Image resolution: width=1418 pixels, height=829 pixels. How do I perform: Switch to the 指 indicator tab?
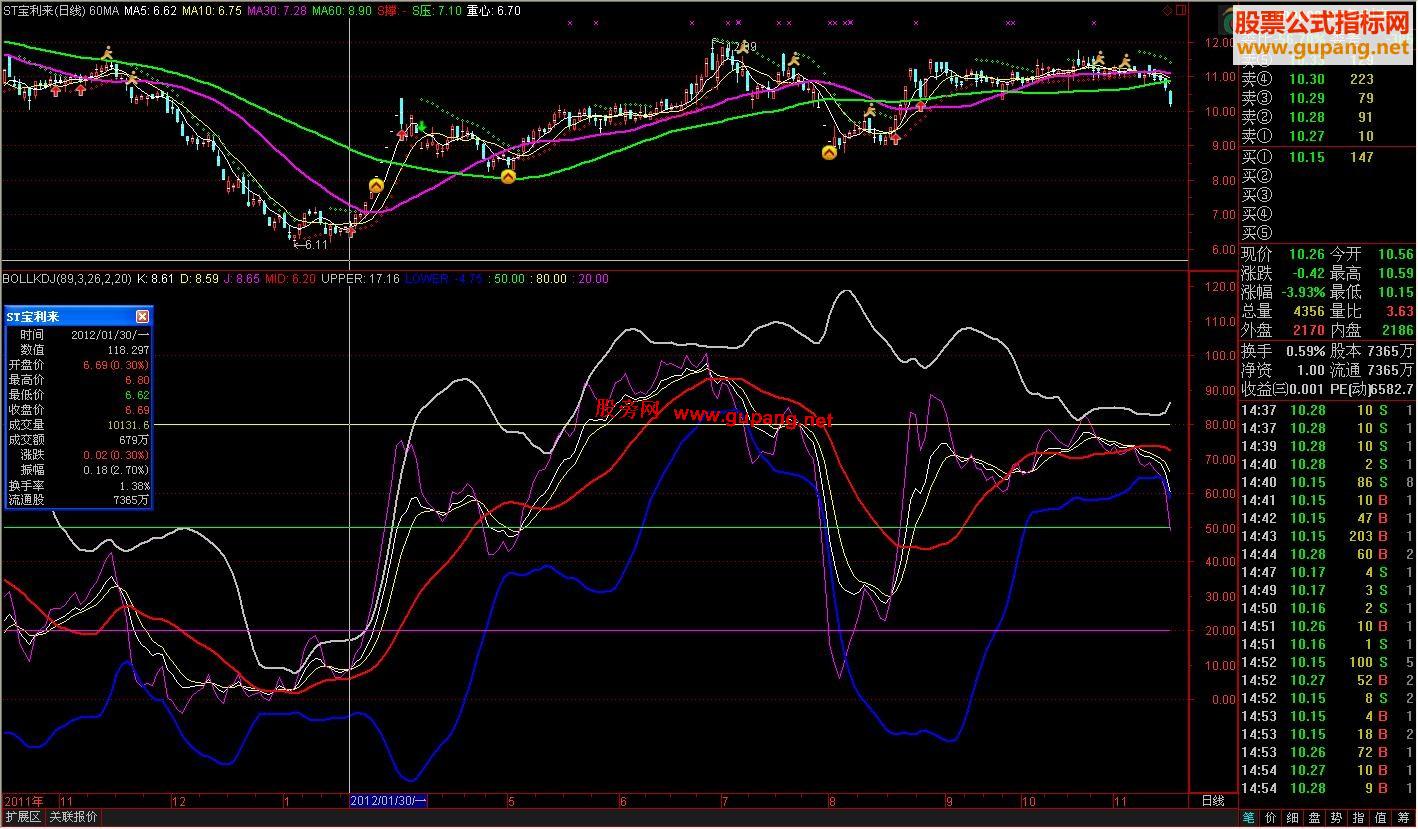(1359, 818)
